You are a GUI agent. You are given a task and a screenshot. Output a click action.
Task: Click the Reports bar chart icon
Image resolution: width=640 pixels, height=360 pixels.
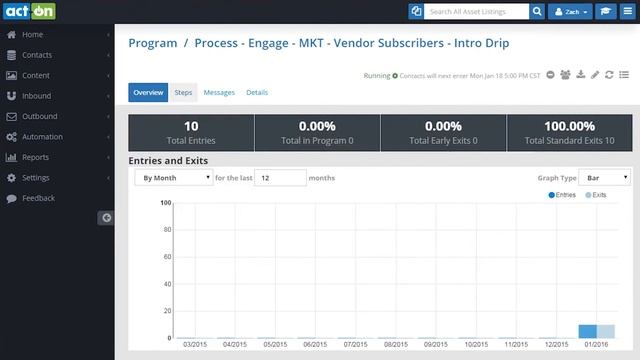point(11,157)
